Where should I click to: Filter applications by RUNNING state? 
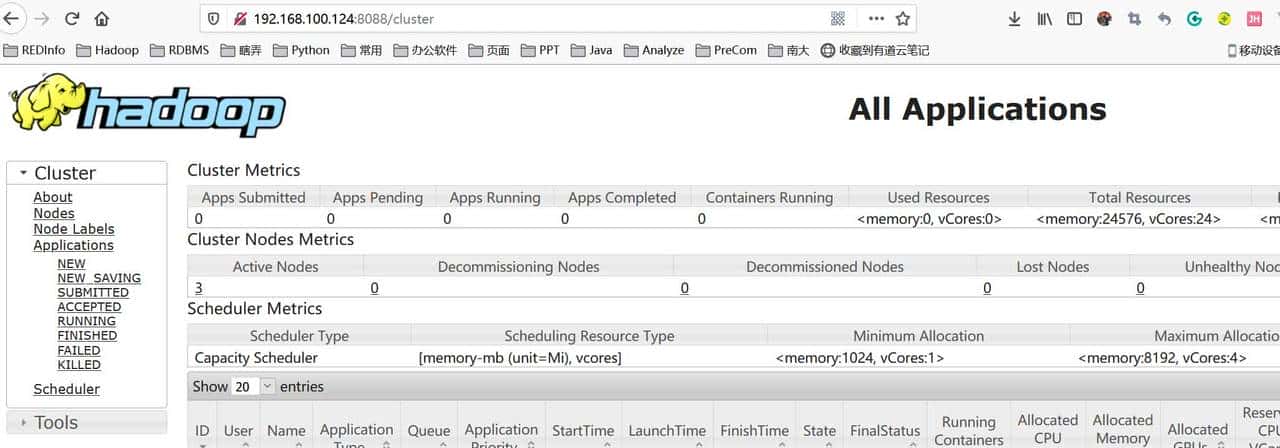coord(86,321)
